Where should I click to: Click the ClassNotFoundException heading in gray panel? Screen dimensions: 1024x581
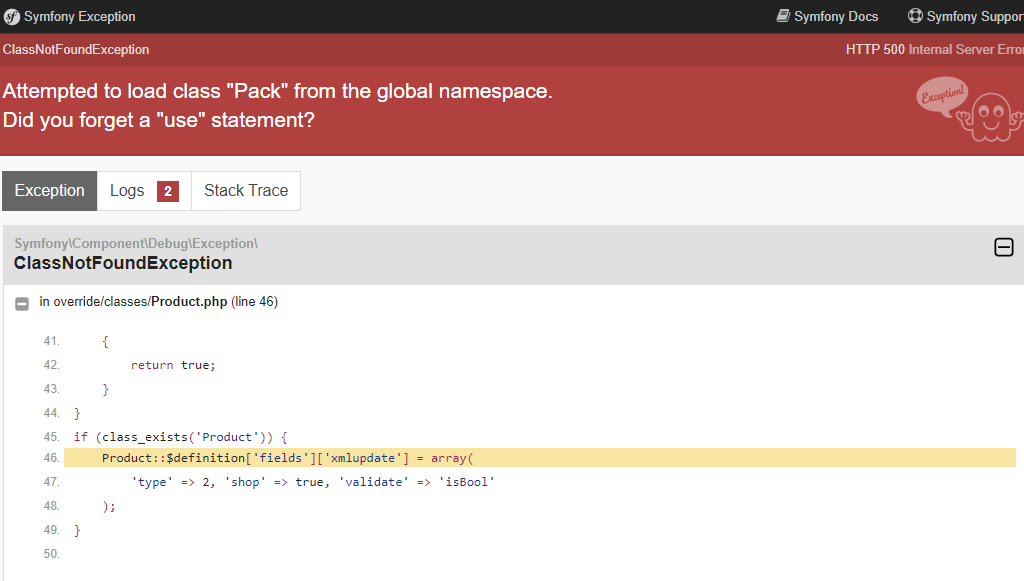tap(123, 263)
